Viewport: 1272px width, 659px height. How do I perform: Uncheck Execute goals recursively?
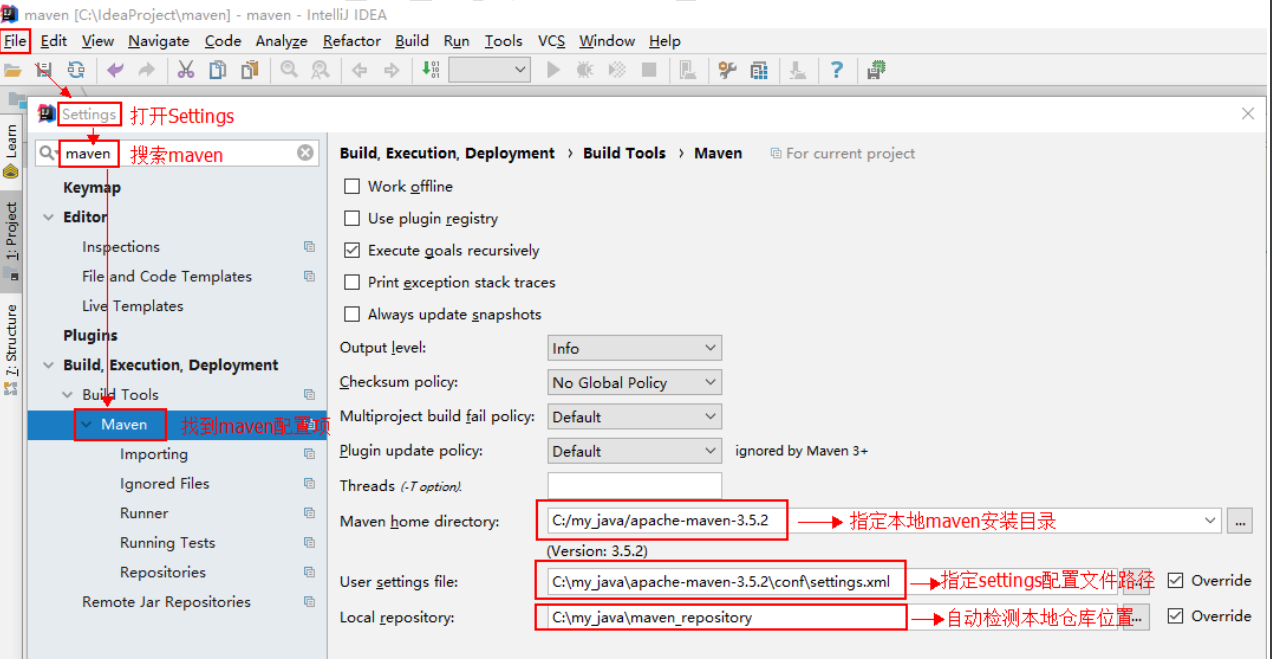(352, 251)
